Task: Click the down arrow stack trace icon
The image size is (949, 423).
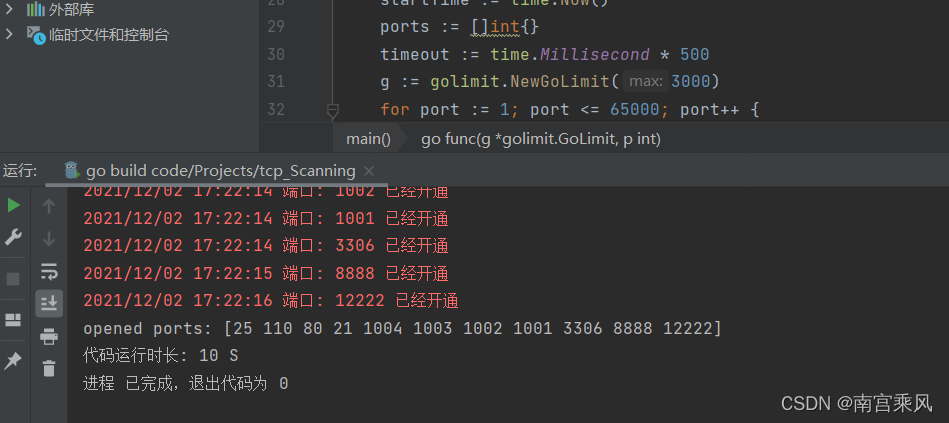Action: 49,238
